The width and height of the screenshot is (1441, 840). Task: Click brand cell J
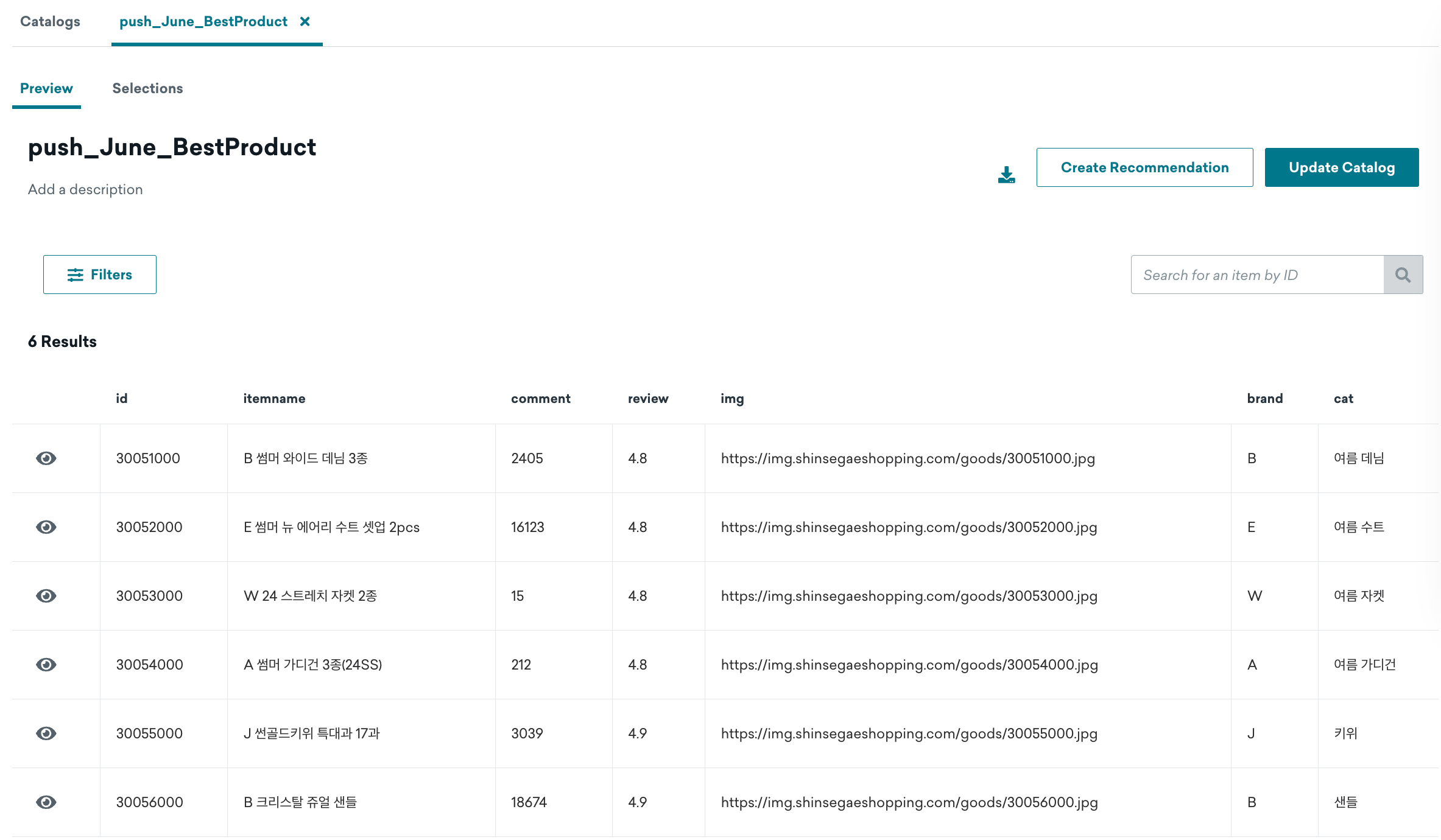[x=1251, y=733]
